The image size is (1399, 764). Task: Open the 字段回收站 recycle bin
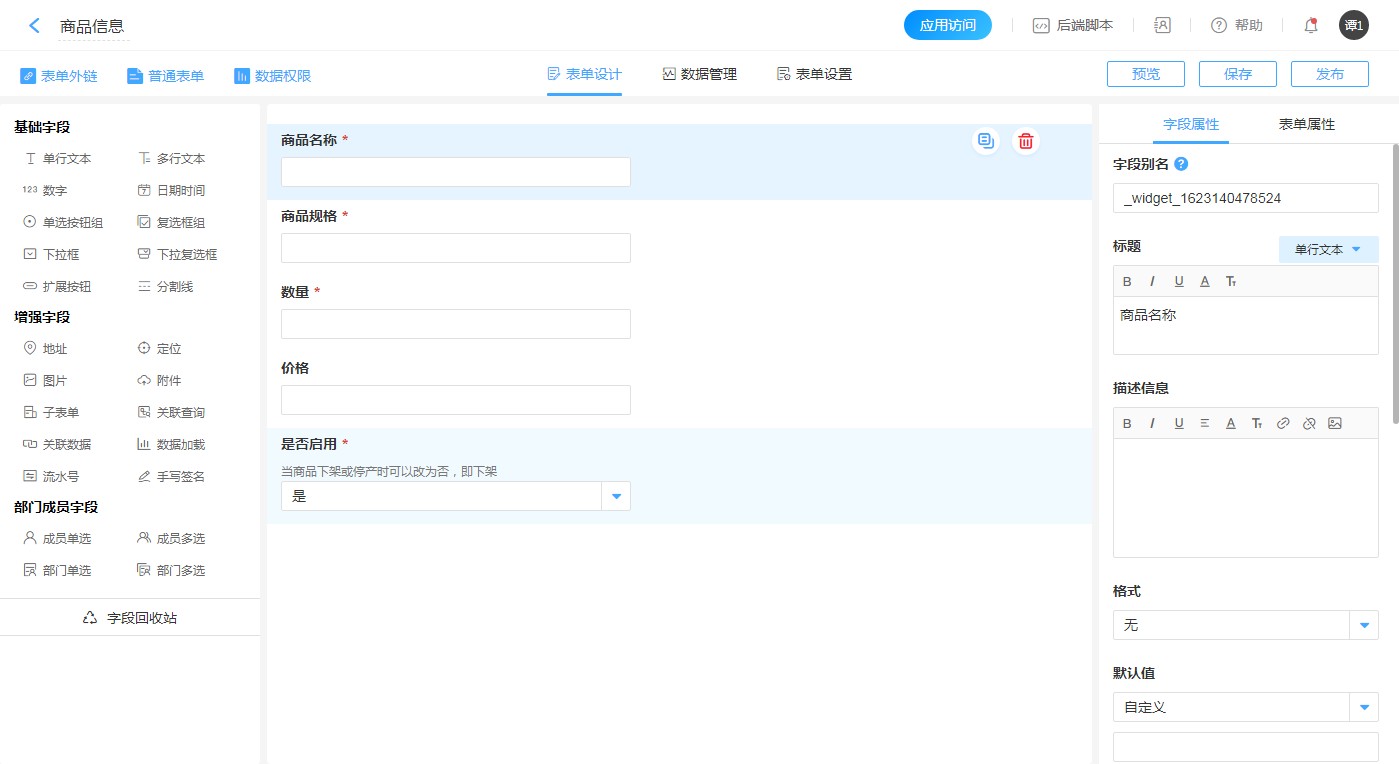pos(130,618)
